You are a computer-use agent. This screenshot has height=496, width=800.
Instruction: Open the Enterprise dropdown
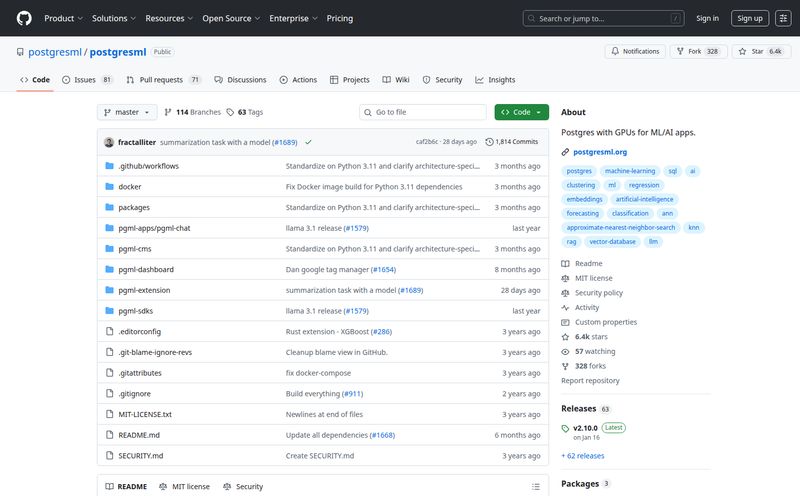click(x=293, y=18)
